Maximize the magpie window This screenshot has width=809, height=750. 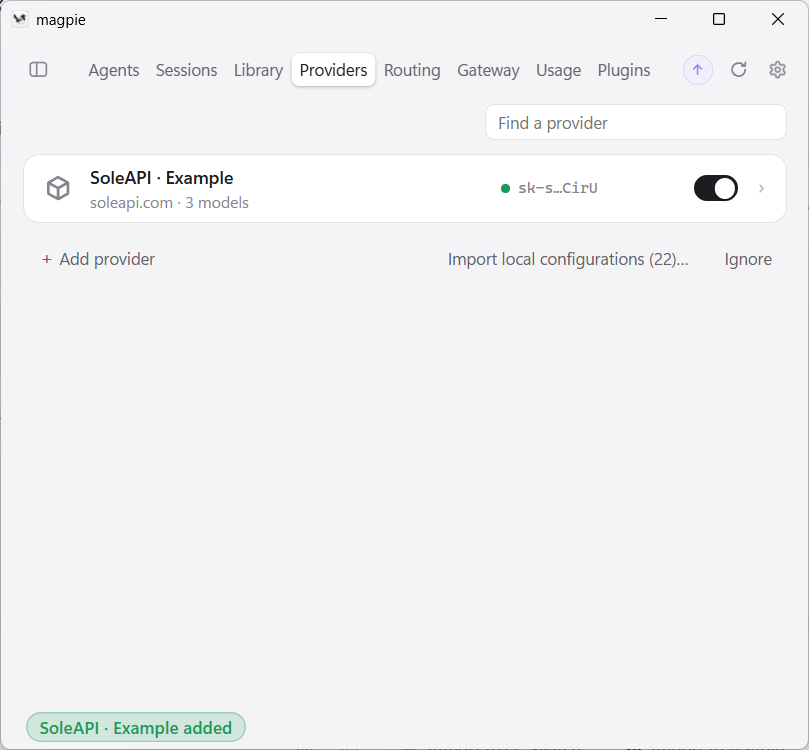coord(719,19)
